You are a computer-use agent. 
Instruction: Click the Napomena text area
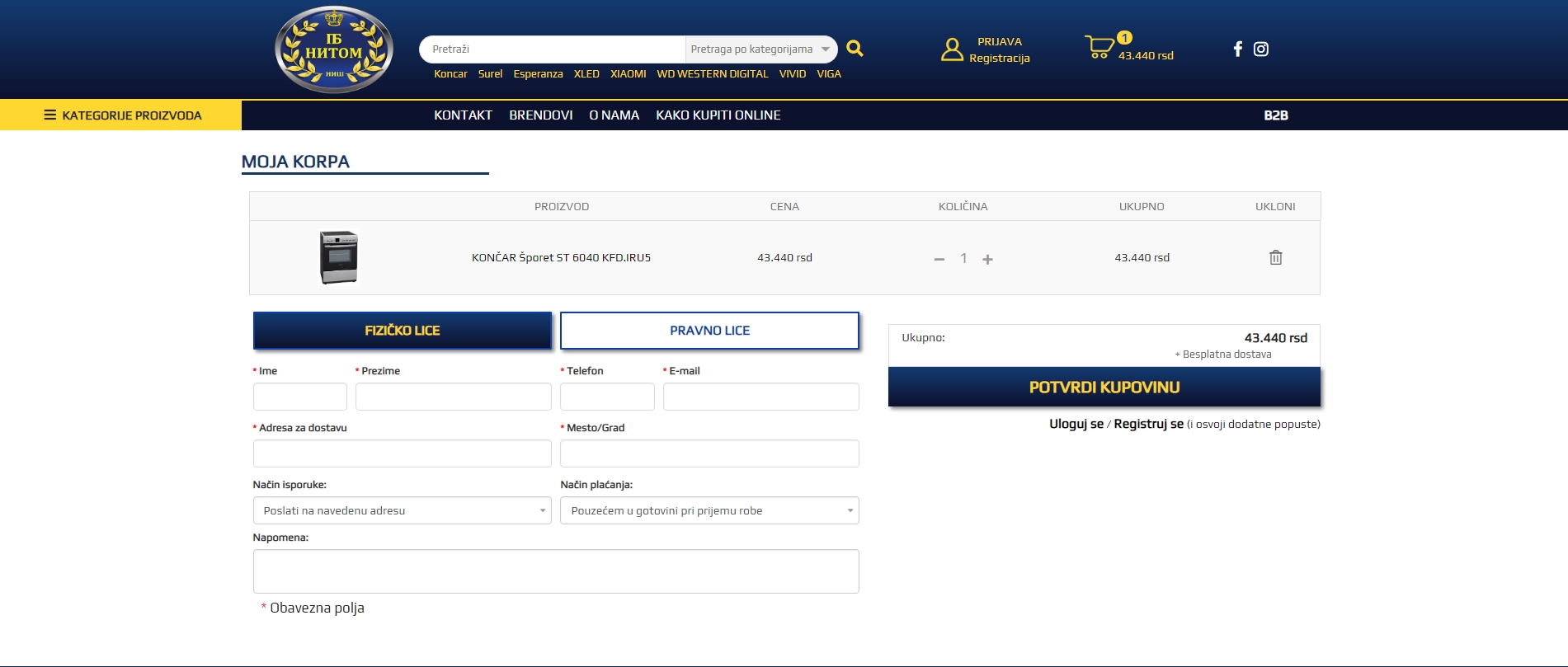coord(556,571)
